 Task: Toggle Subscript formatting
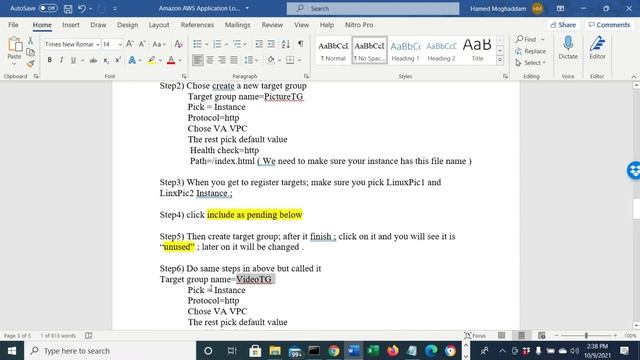coord(106,60)
